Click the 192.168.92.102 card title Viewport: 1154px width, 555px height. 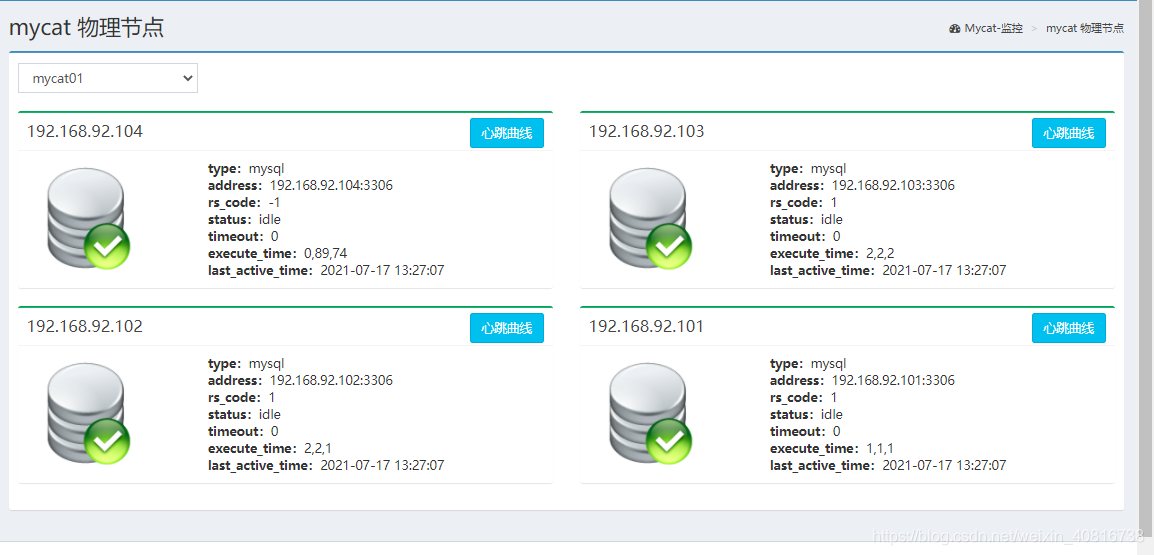pyautogui.click(x=85, y=327)
